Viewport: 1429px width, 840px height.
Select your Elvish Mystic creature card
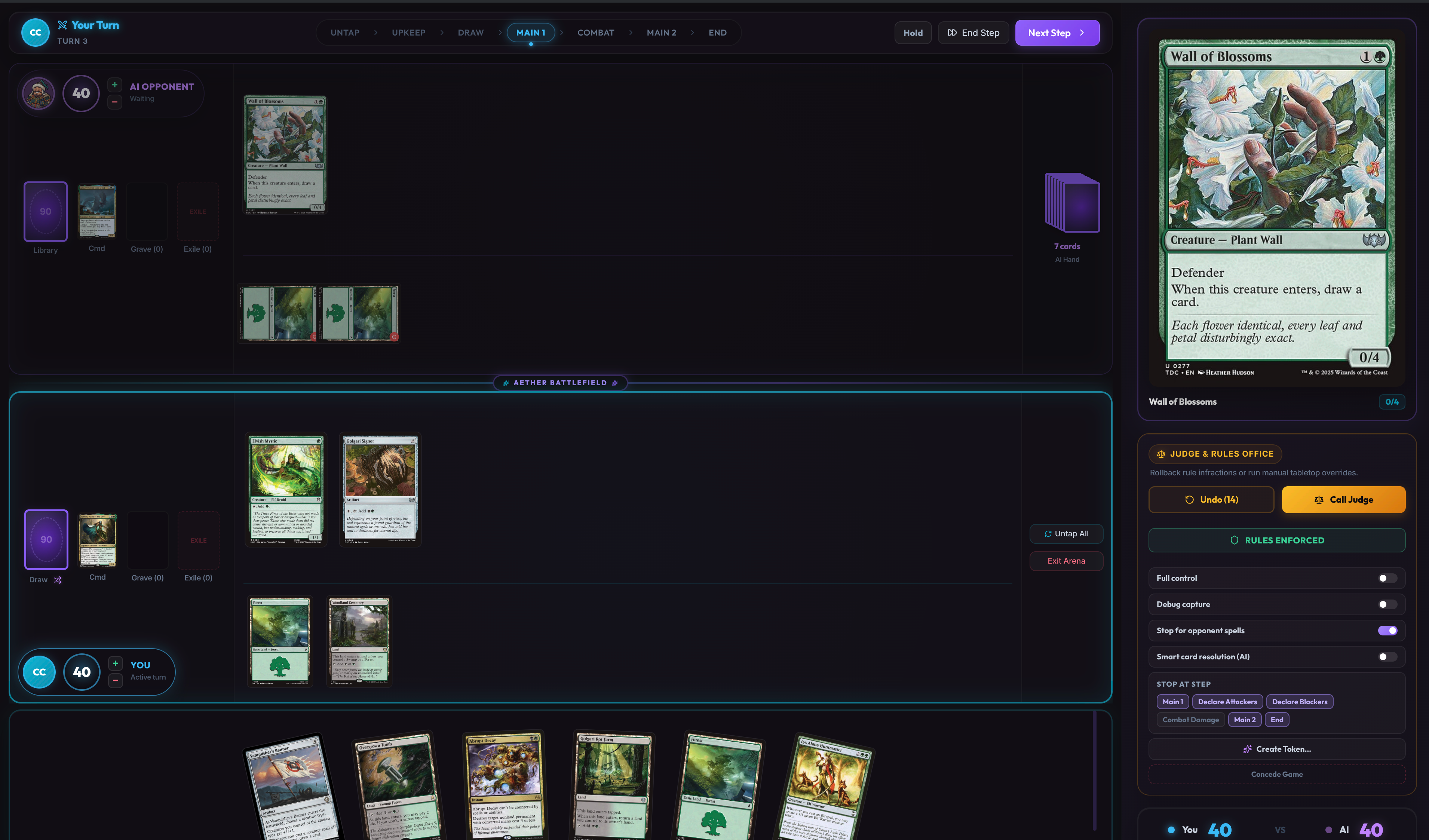tap(286, 490)
